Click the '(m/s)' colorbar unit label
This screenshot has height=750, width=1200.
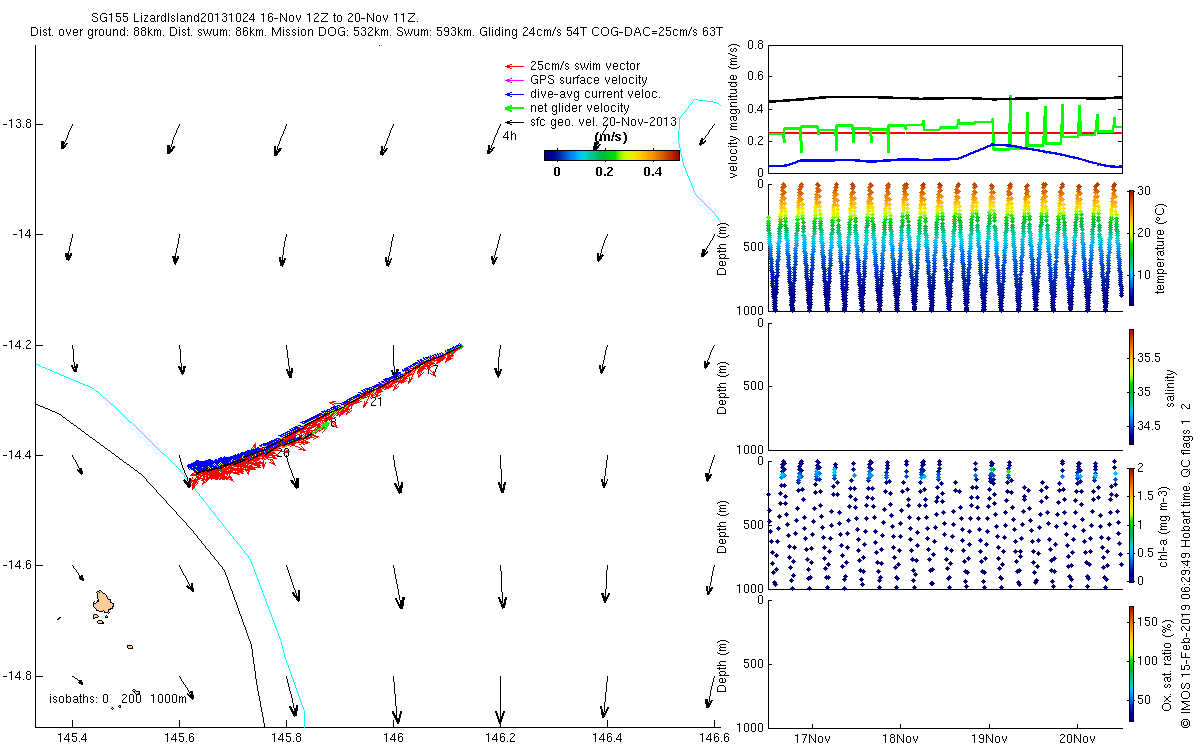point(610,137)
